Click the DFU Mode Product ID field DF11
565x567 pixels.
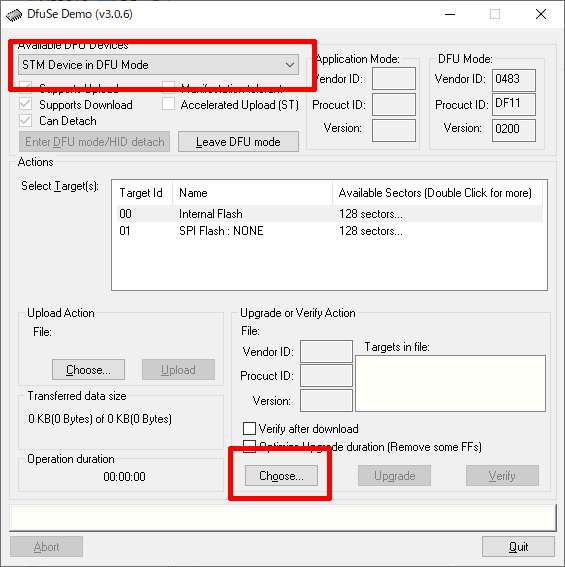coord(514,104)
